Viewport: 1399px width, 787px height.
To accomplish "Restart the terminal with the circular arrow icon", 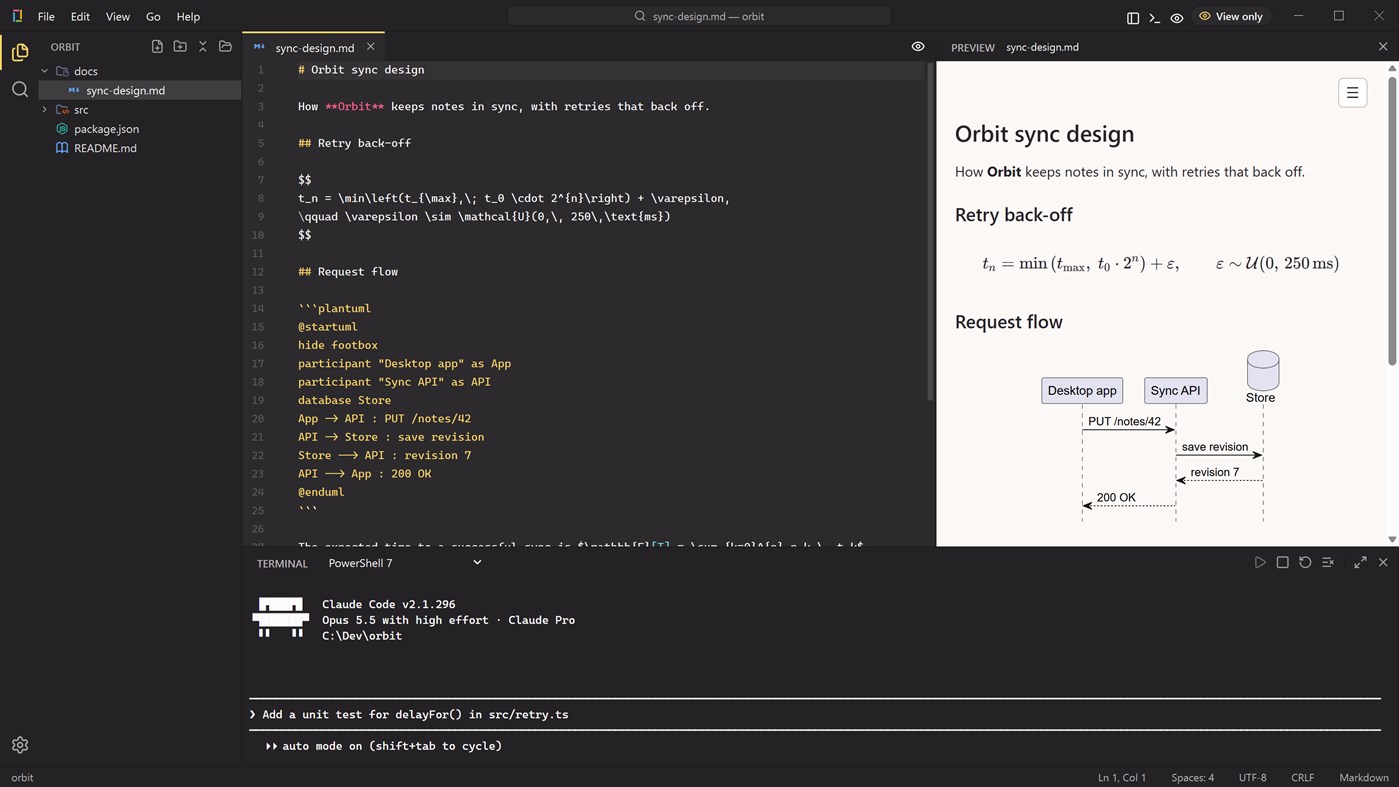I will click(x=1305, y=563).
